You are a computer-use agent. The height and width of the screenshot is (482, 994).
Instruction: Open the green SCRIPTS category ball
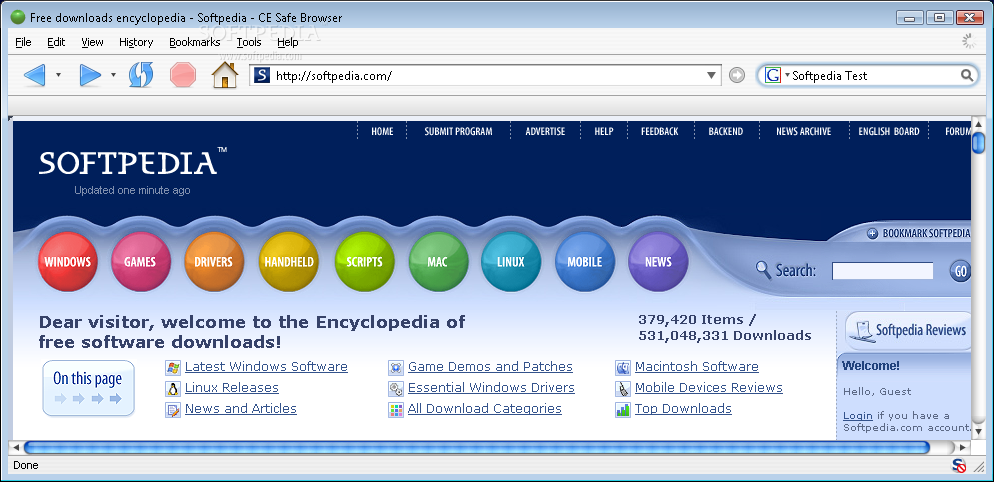tap(365, 261)
